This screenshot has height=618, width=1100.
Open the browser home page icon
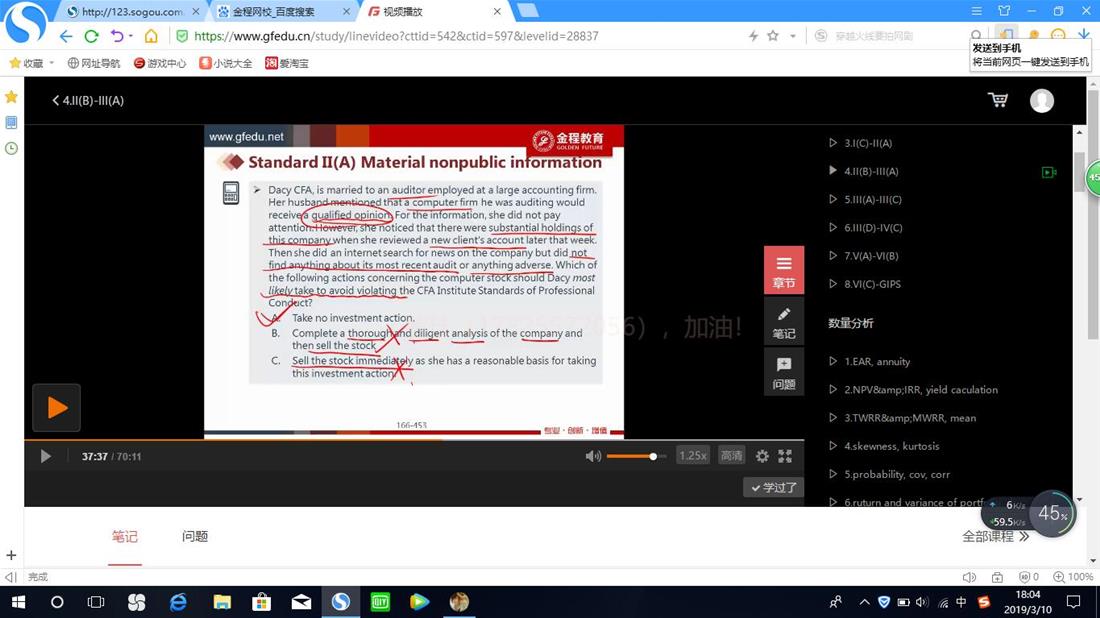(151, 36)
